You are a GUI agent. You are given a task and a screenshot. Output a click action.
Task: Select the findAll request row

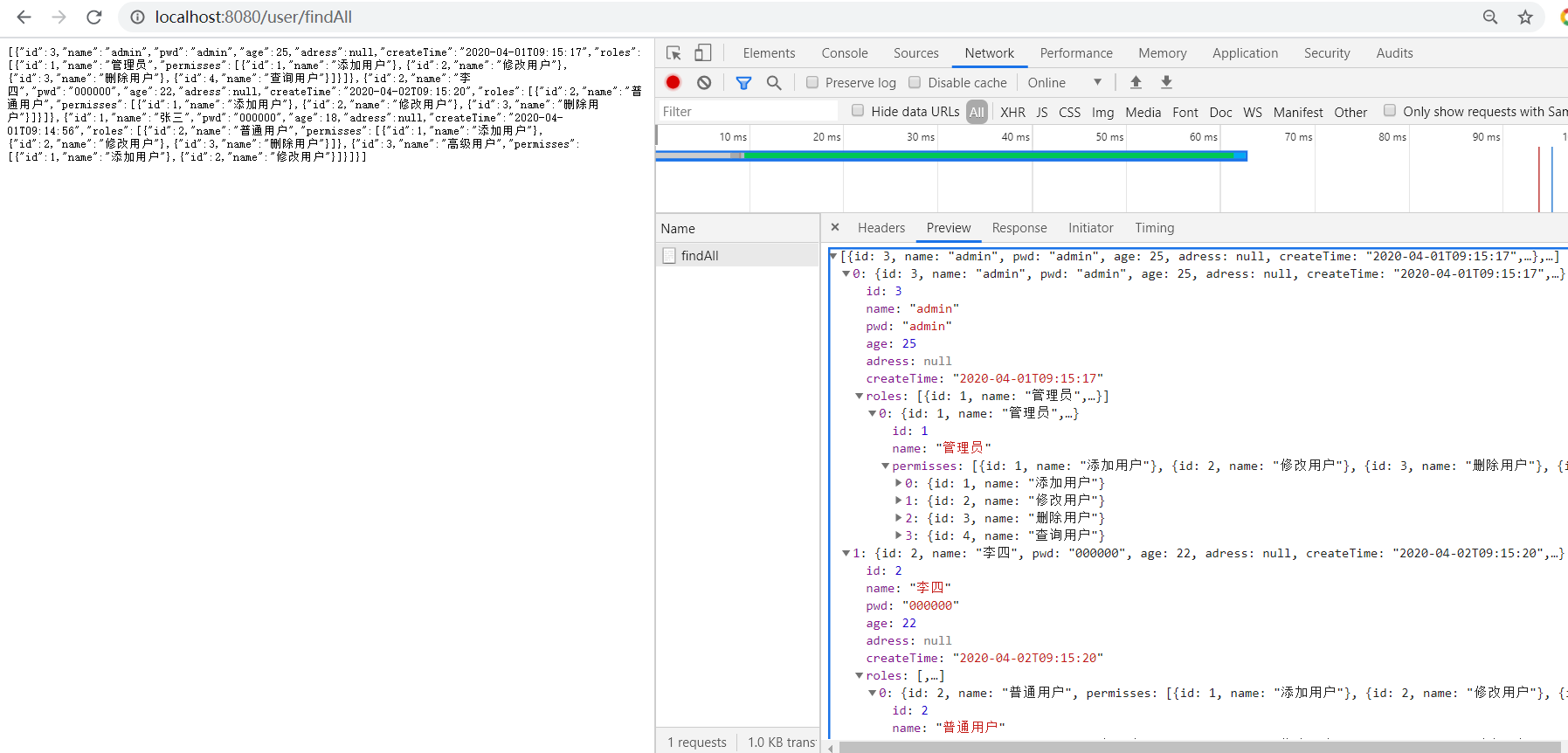click(738, 255)
